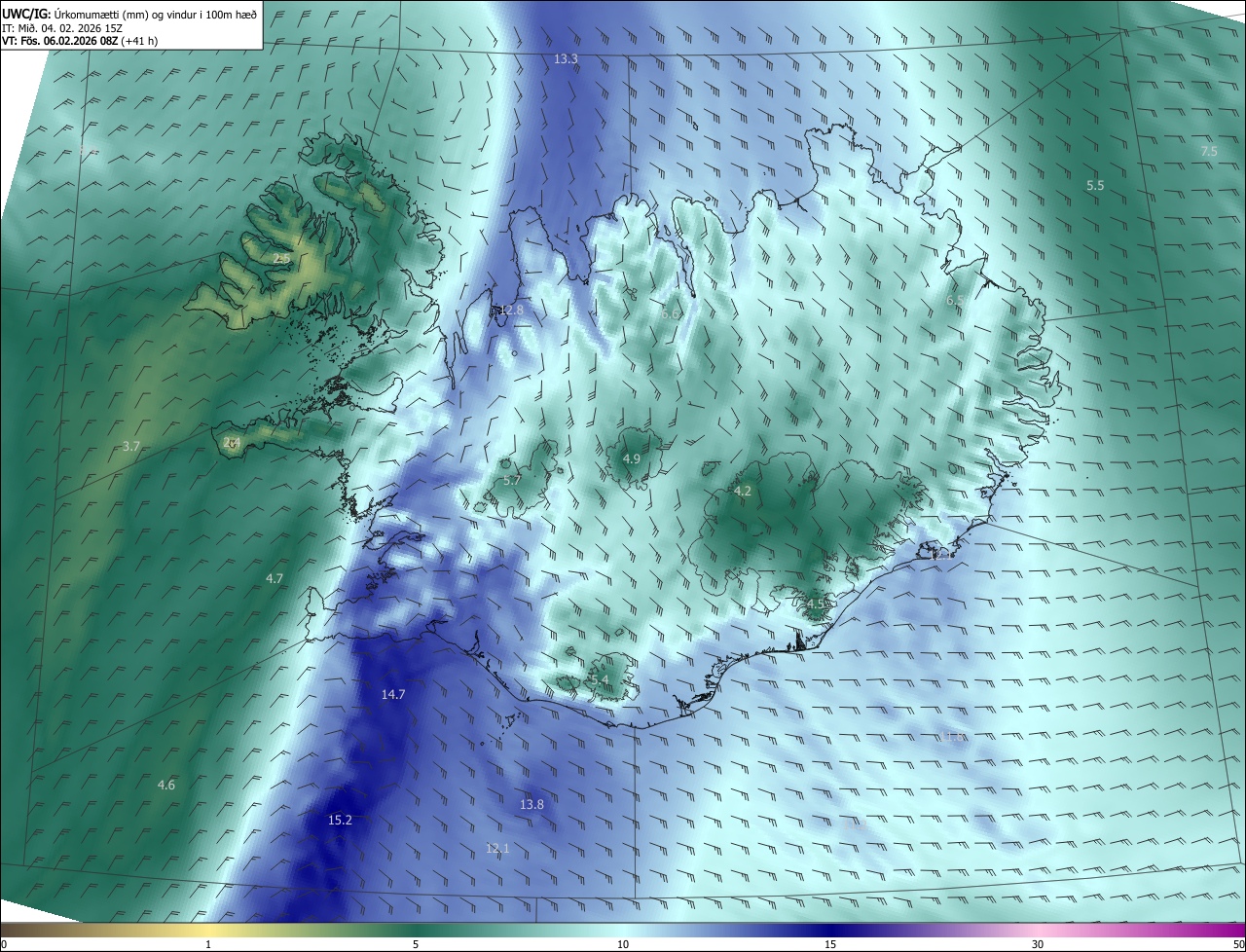Click the 7.5 value label on the map
This screenshot has width=1246, height=952.
(1209, 151)
